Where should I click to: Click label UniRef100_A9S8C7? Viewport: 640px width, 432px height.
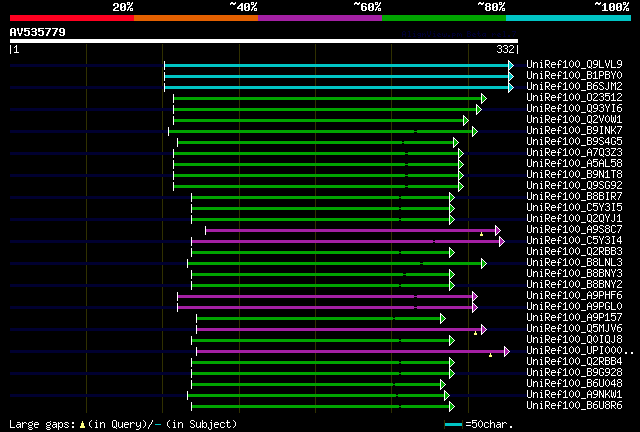[574, 230]
